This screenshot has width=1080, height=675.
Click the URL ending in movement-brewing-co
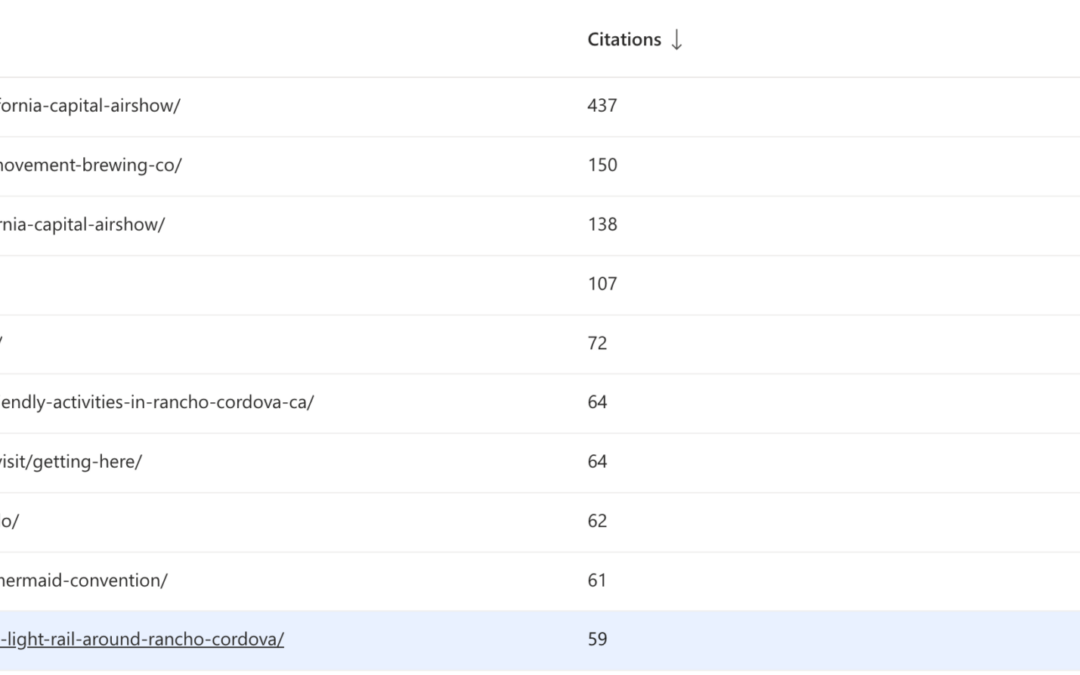tap(90, 165)
